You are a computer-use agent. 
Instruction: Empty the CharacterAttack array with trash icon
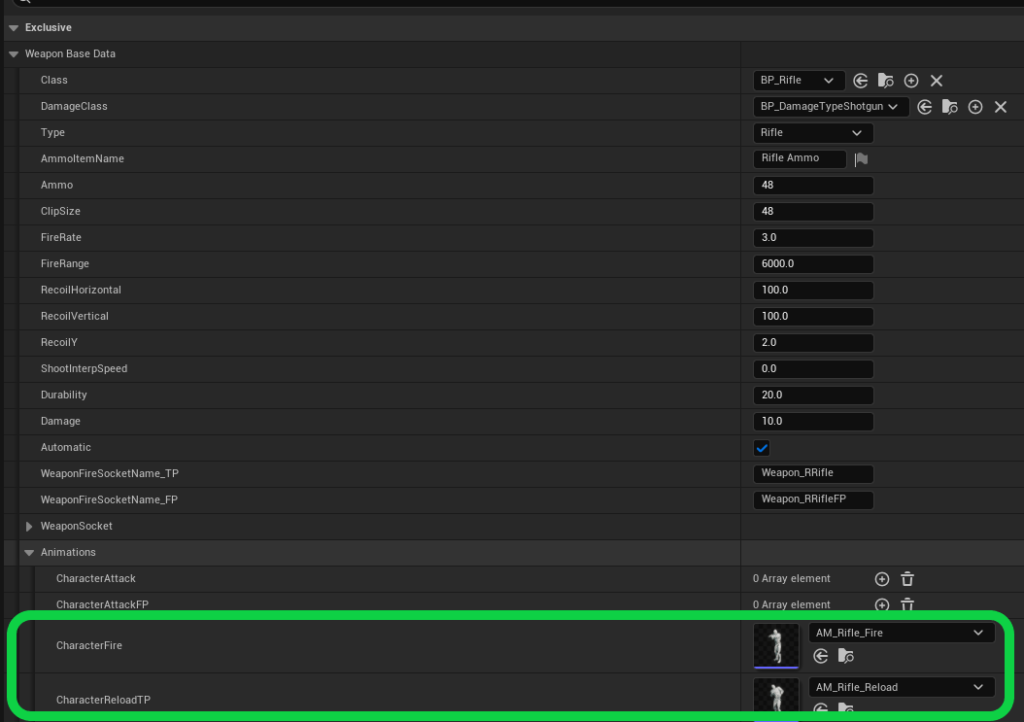coord(907,579)
